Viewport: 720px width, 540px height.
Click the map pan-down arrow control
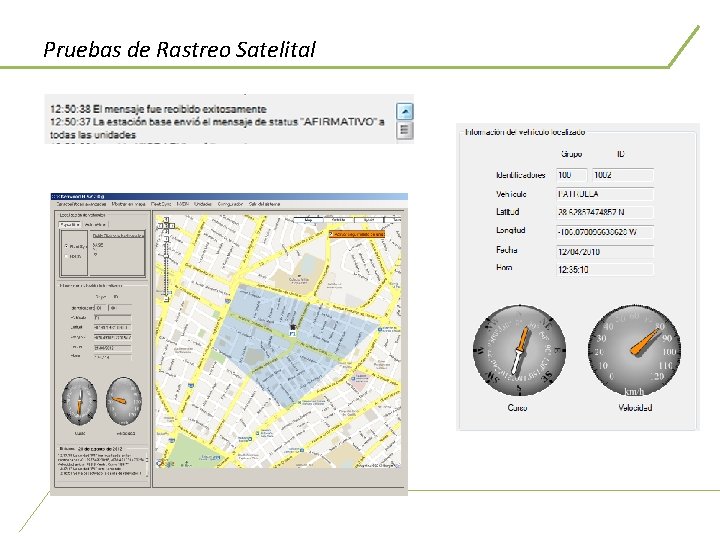[x=166, y=232]
